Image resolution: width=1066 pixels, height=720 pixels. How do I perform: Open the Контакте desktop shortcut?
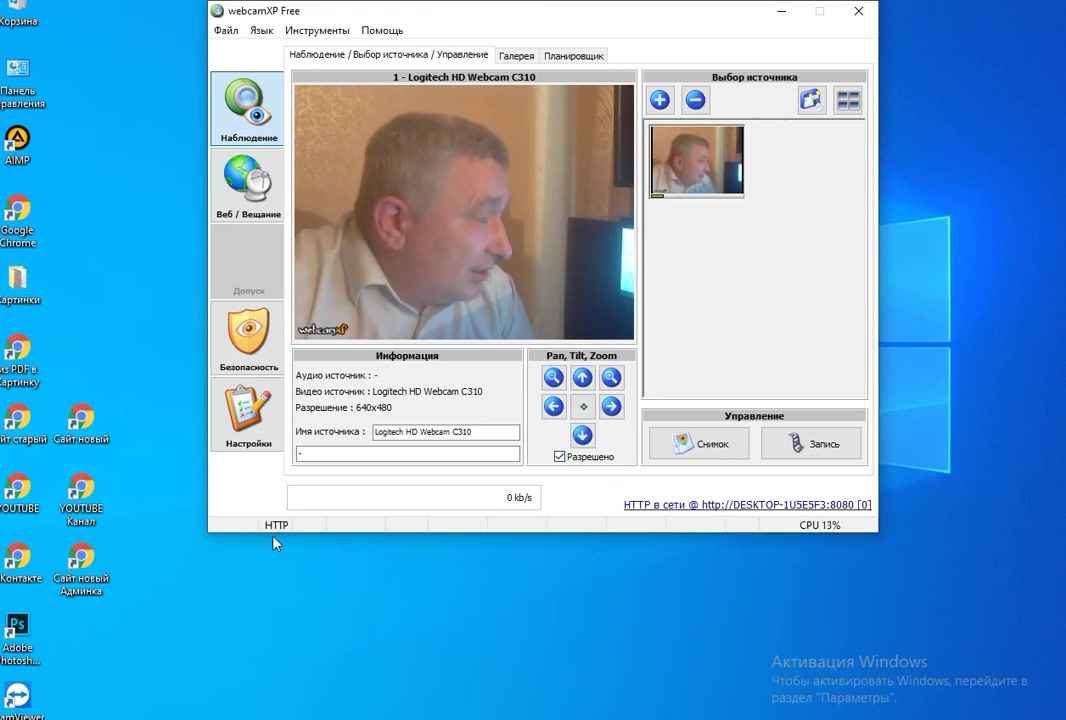[19, 564]
